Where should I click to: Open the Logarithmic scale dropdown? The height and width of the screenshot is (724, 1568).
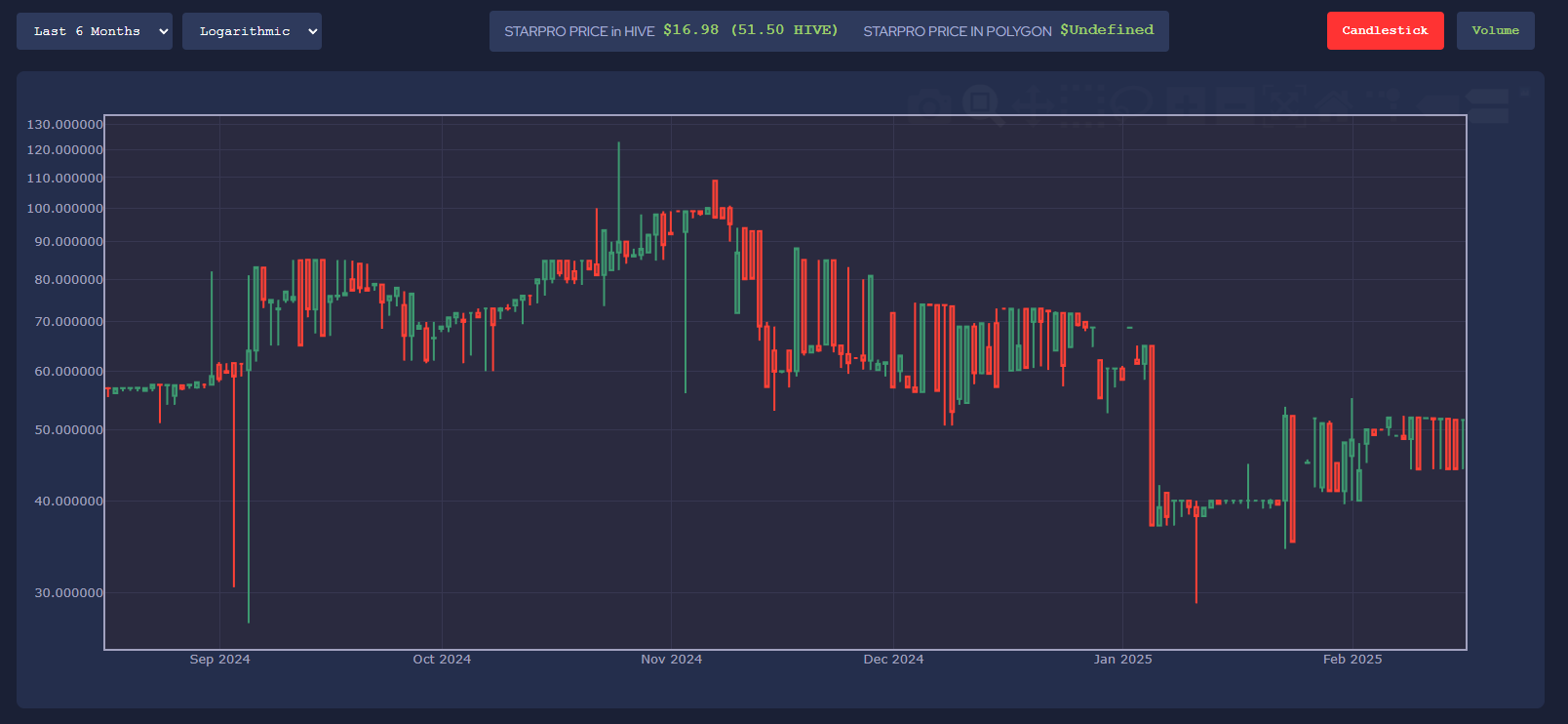[x=252, y=31]
